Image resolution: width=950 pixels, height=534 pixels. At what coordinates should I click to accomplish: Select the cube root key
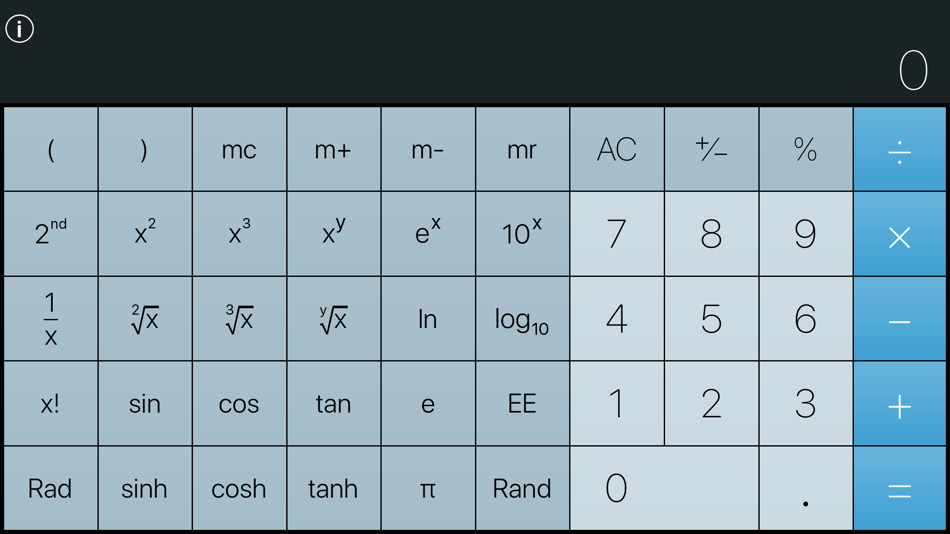239,319
